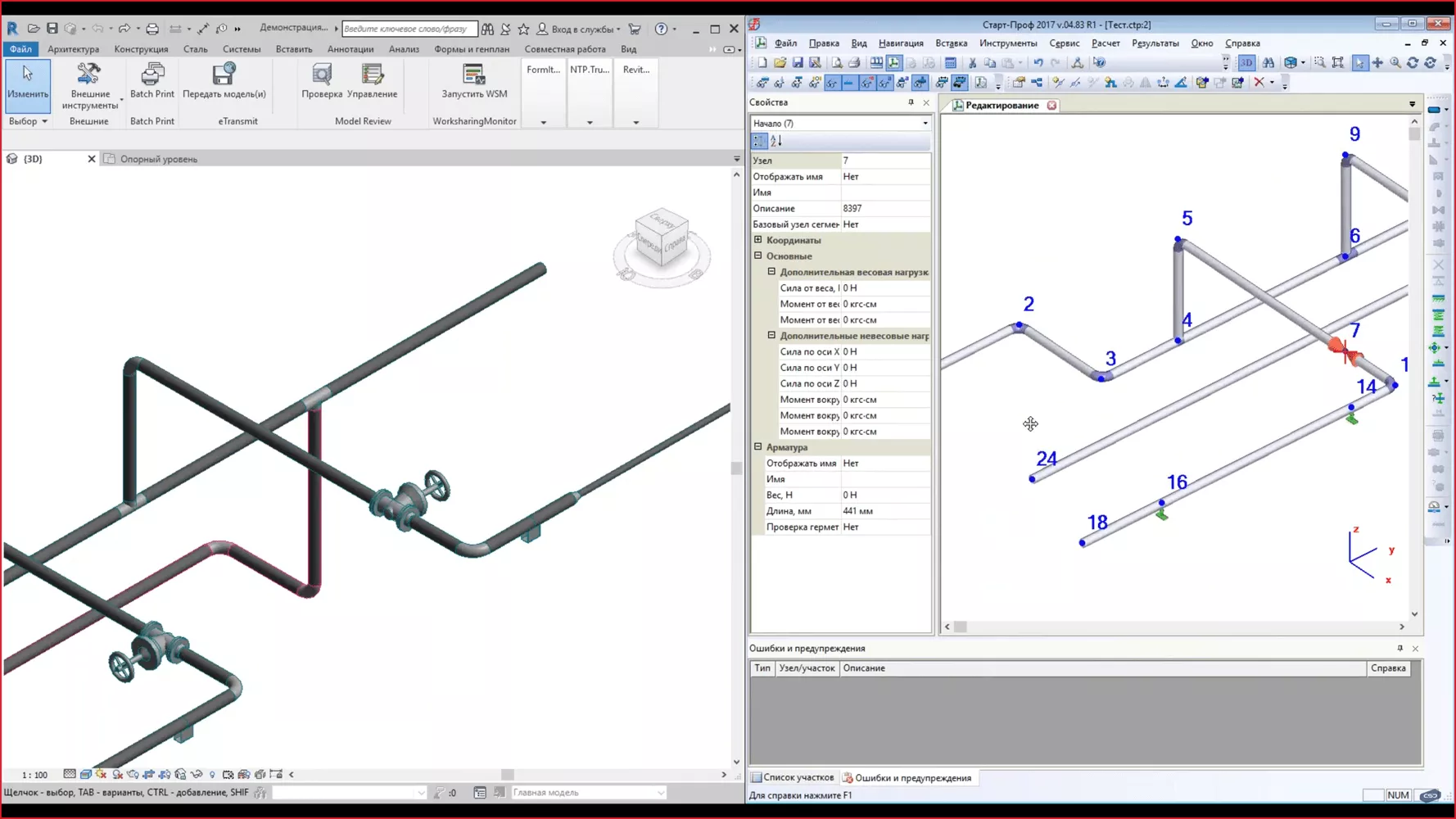This screenshot has height=819, width=1456.
Task: Delete selection with the red X icon
Action: [1259, 82]
